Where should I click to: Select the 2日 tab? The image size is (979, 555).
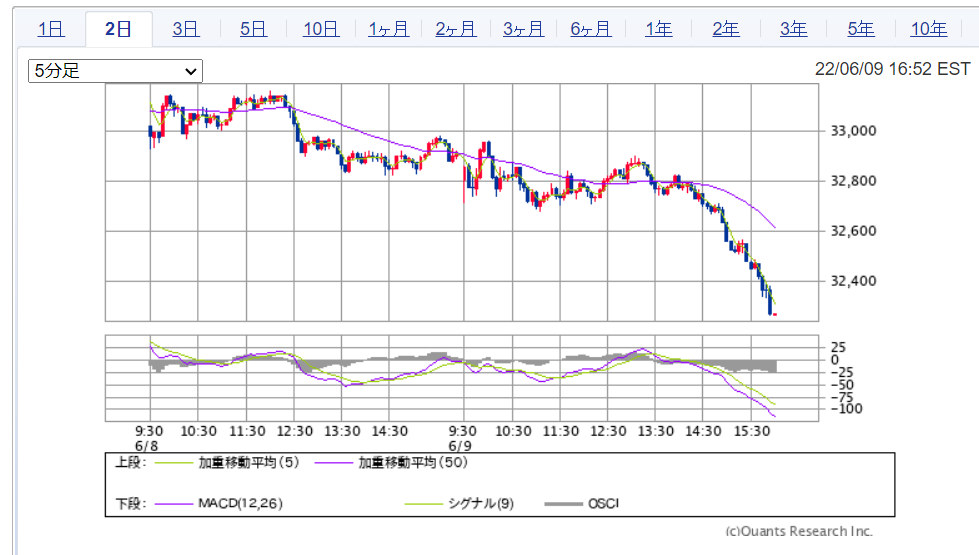(118, 29)
